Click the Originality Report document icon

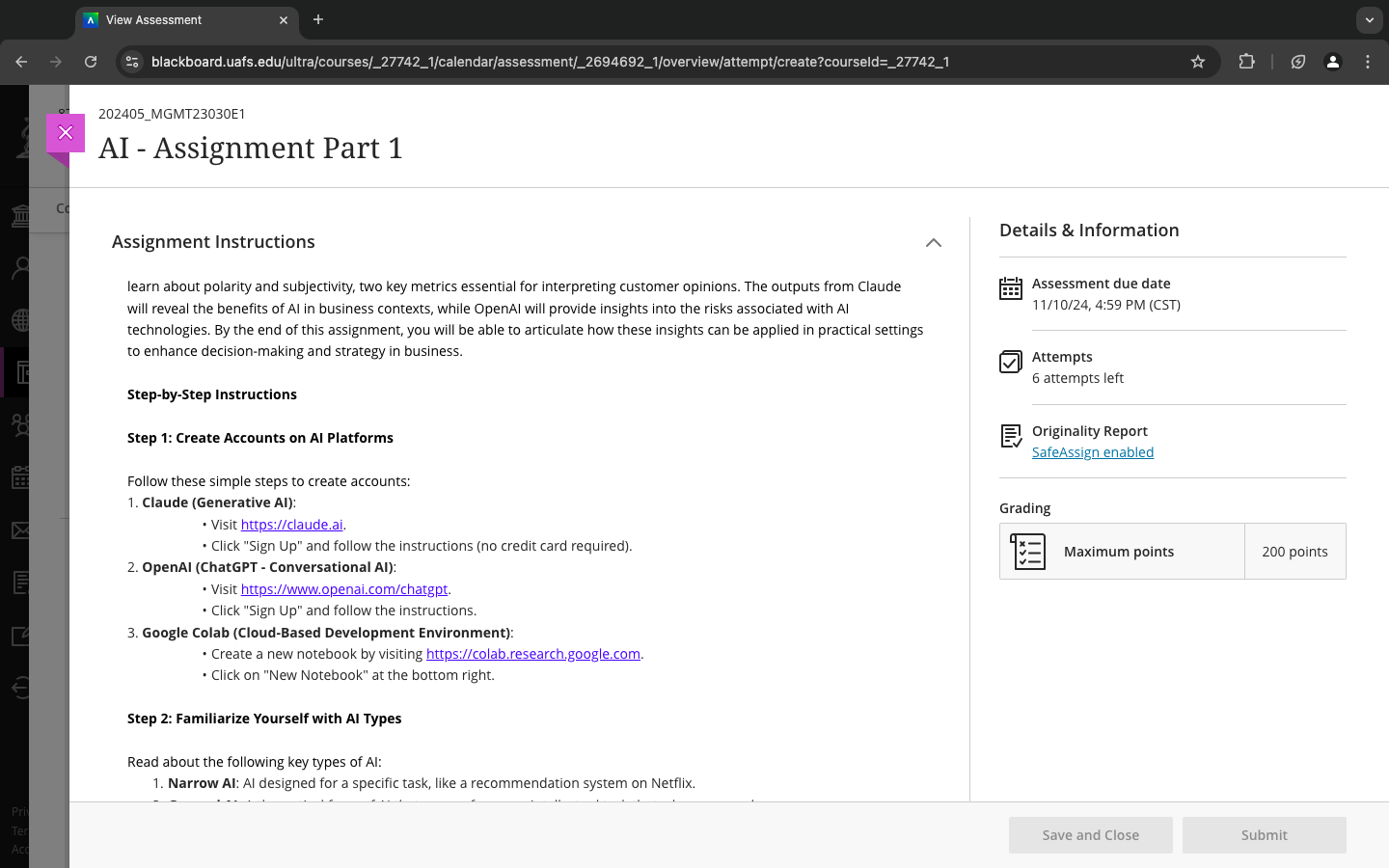tap(1011, 436)
